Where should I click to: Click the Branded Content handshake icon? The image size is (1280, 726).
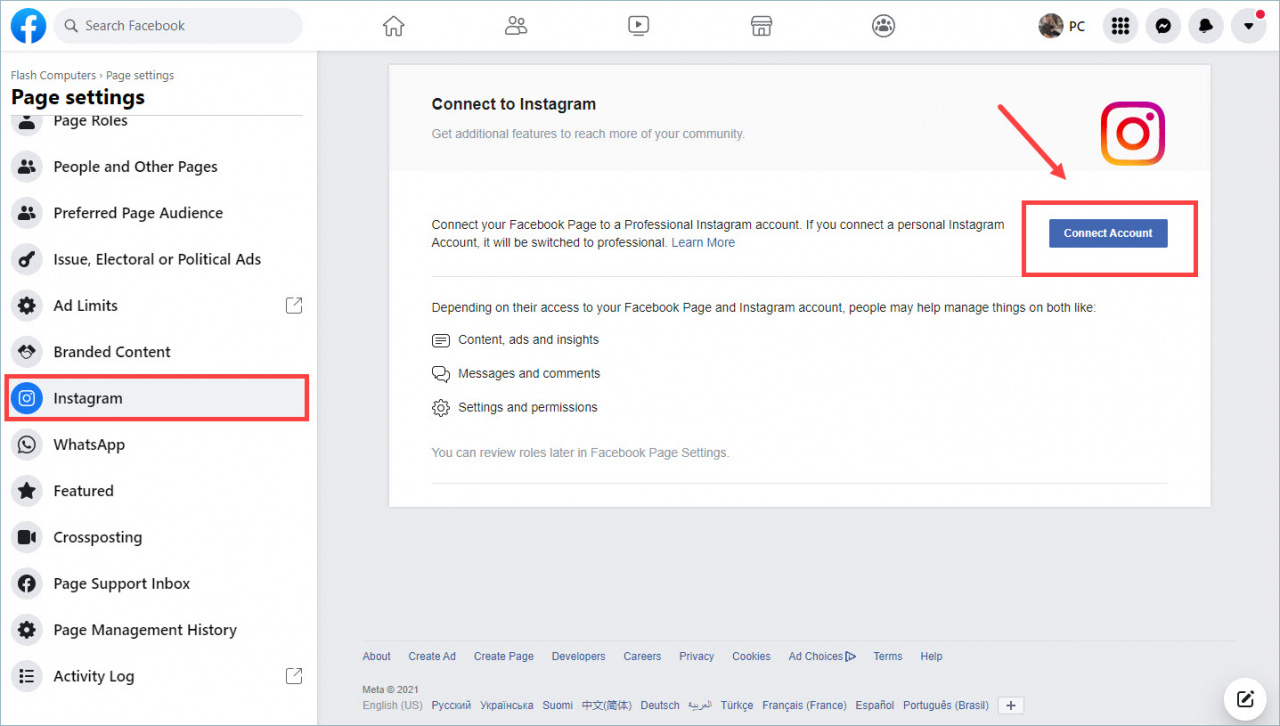pyautogui.click(x=27, y=352)
